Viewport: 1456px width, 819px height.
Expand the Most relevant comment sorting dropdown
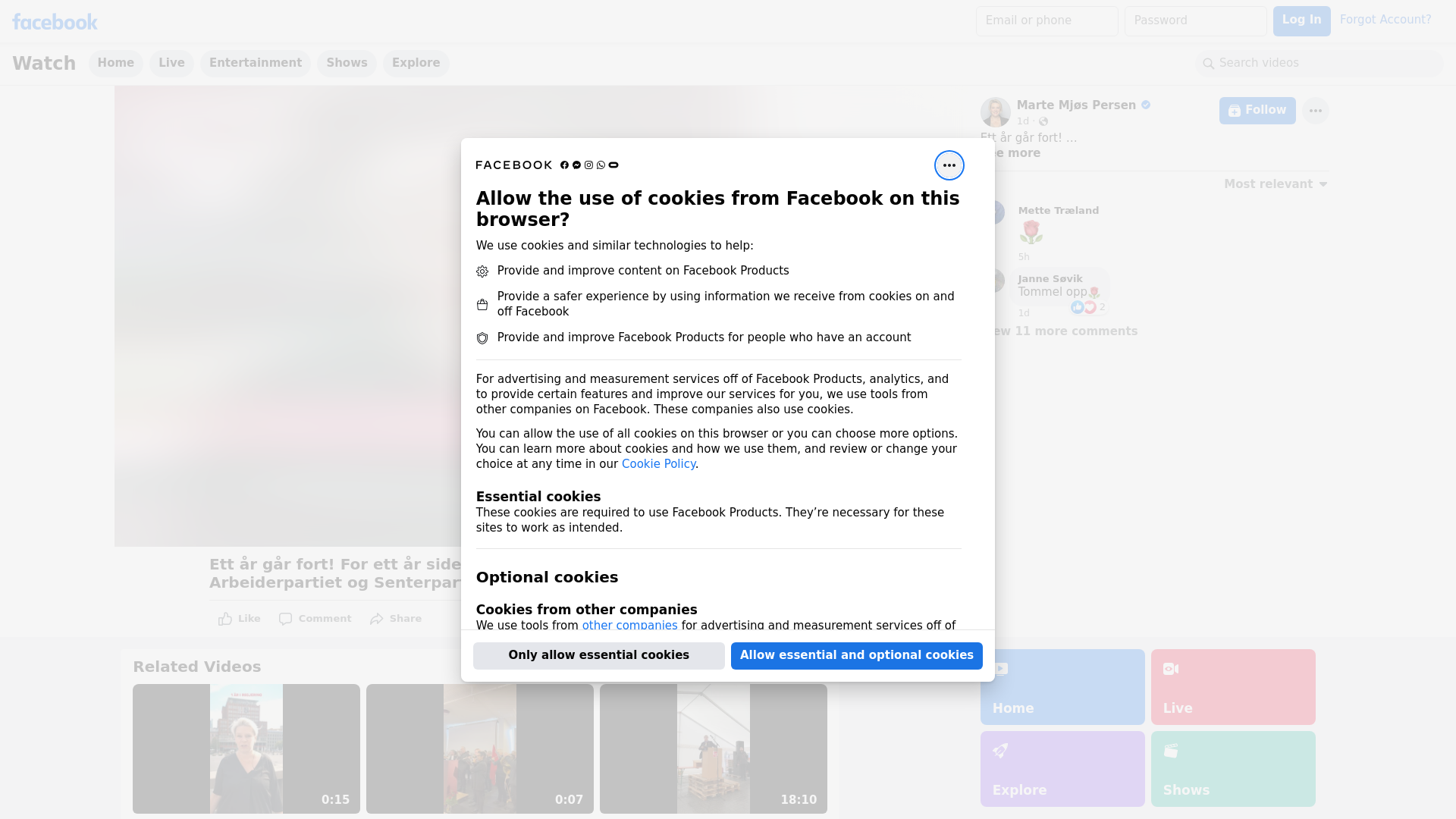pos(1276,184)
